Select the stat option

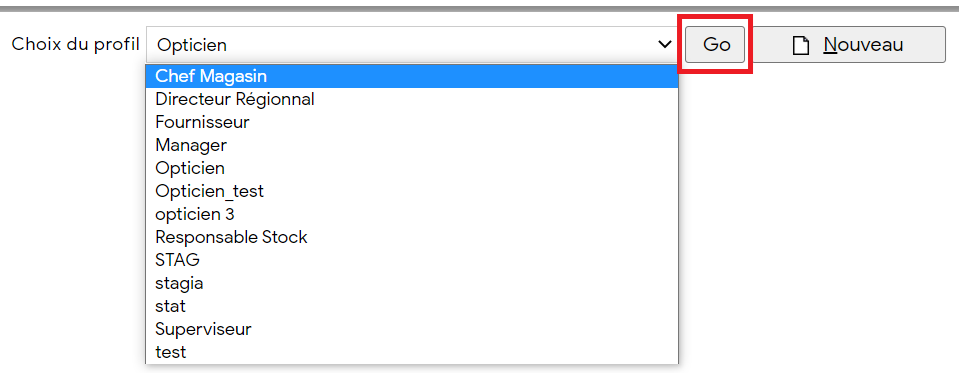(x=412, y=306)
